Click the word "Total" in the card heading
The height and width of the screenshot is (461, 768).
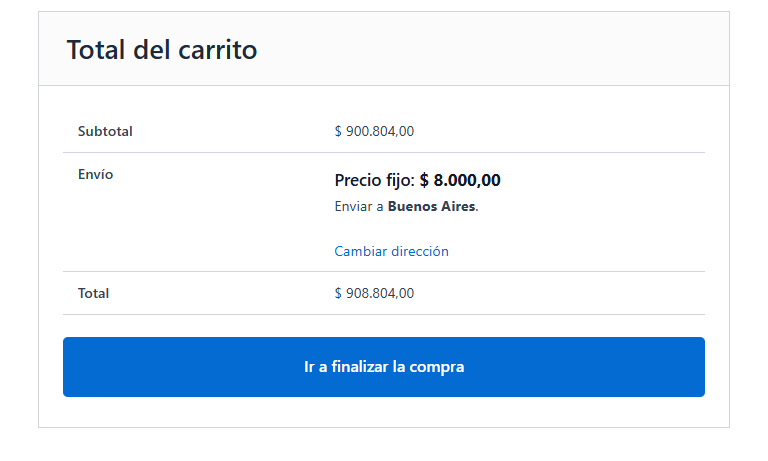(x=96, y=49)
